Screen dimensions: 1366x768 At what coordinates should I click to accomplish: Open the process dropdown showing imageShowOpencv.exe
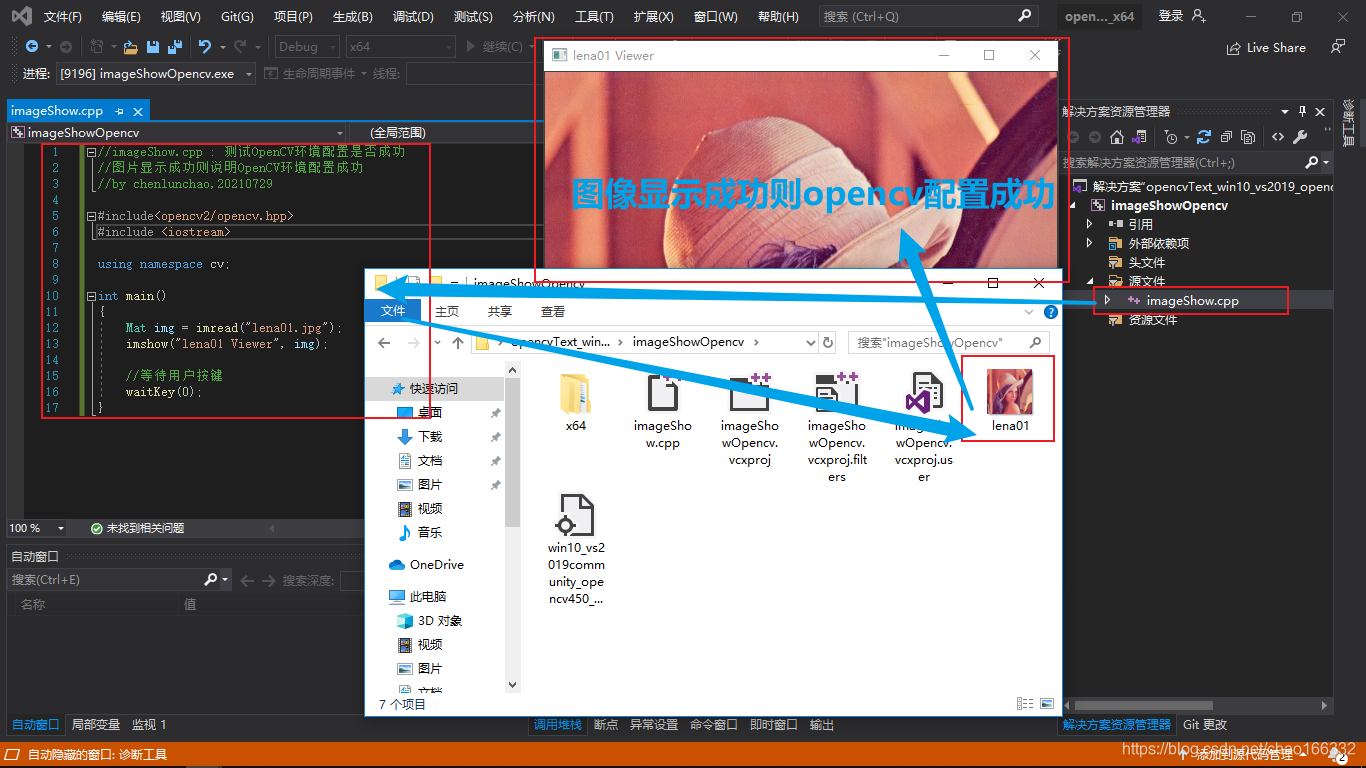156,73
